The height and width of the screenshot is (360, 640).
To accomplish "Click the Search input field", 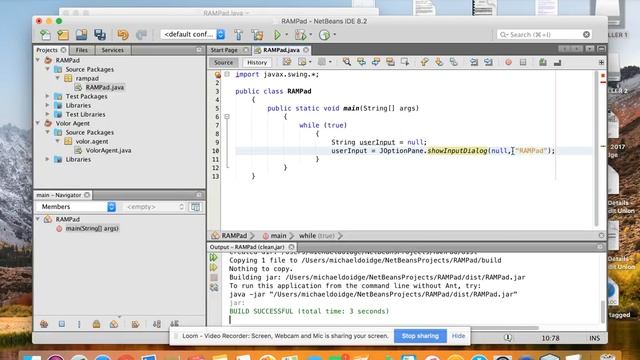I will [x=544, y=35].
